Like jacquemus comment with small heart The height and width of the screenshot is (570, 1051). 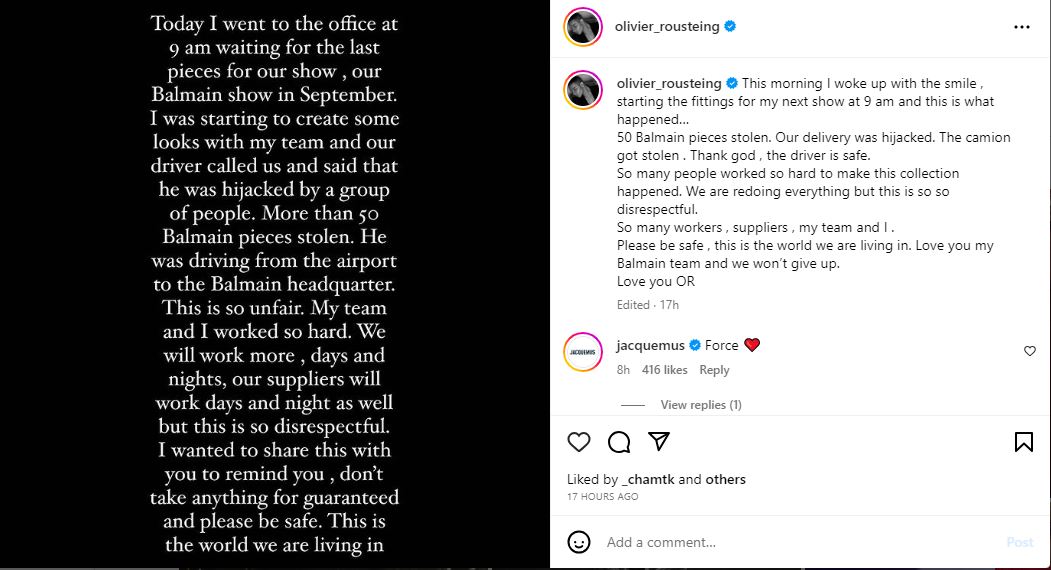[x=1030, y=351]
